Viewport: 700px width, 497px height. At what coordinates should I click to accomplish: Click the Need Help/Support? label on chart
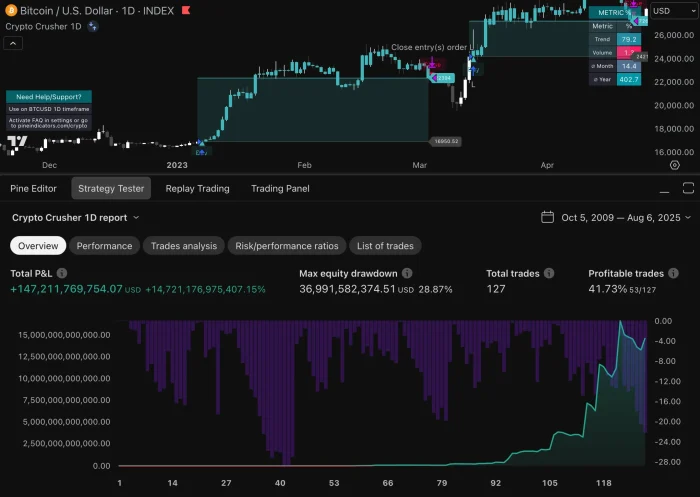coord(35,96)
